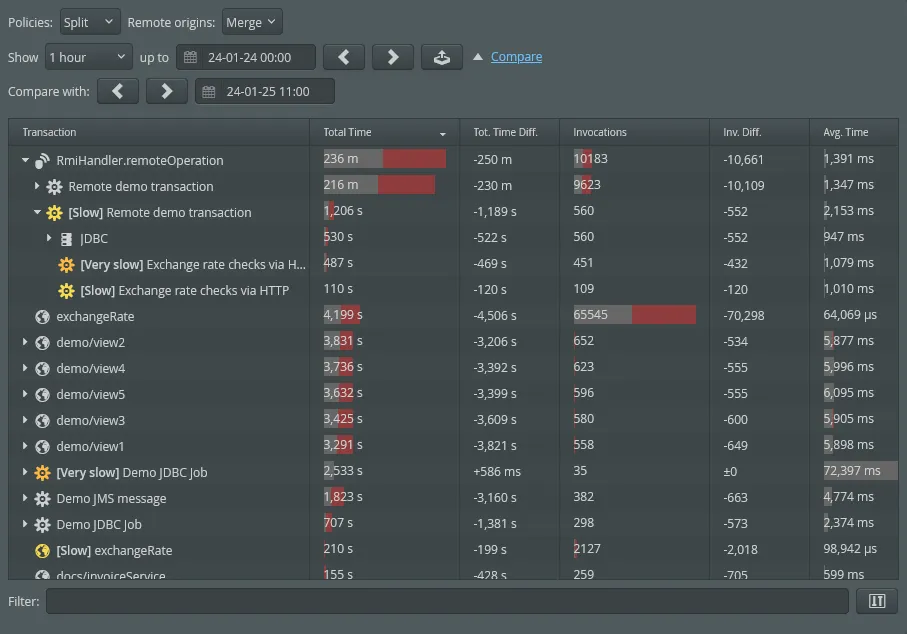Image resolution: width=907 pixels, height=634 pixels.
Task: Open the Remote origins Merge dropdown
Action: pyautogui.click(x=251, y=21)
